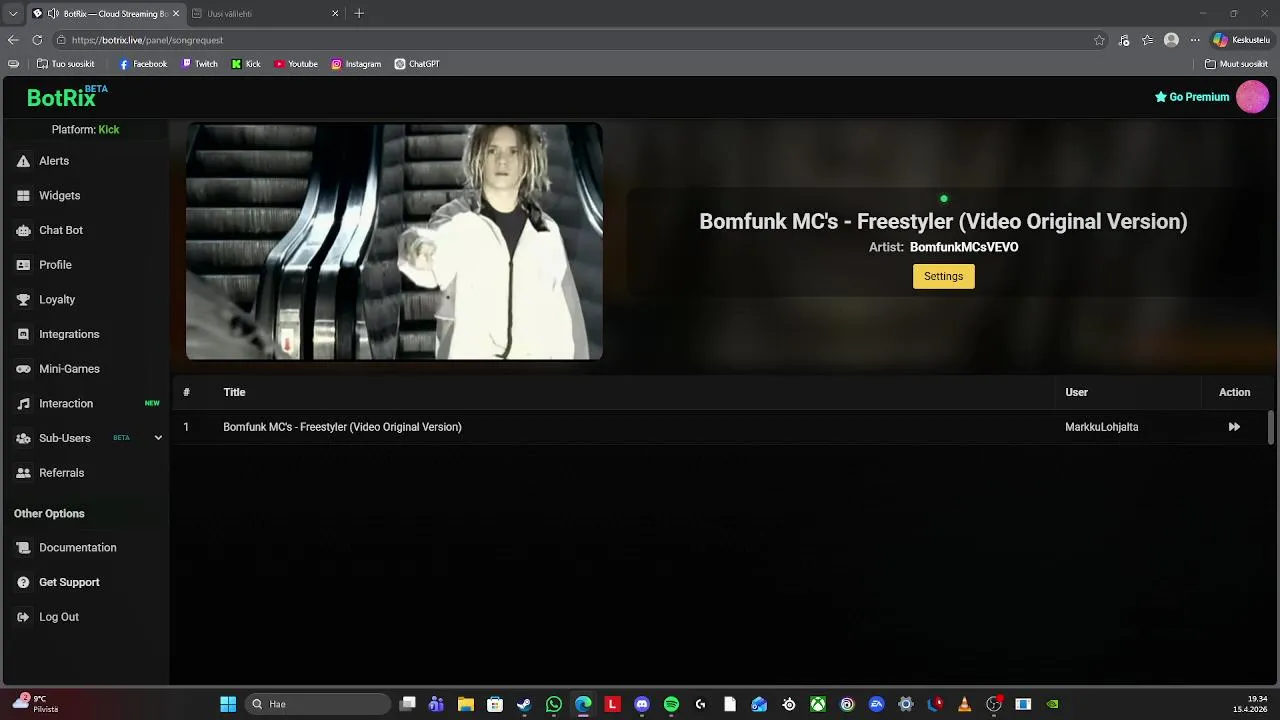
Task: Open Tuo suosikit bookmarks folder
Action: click(65, 64)
